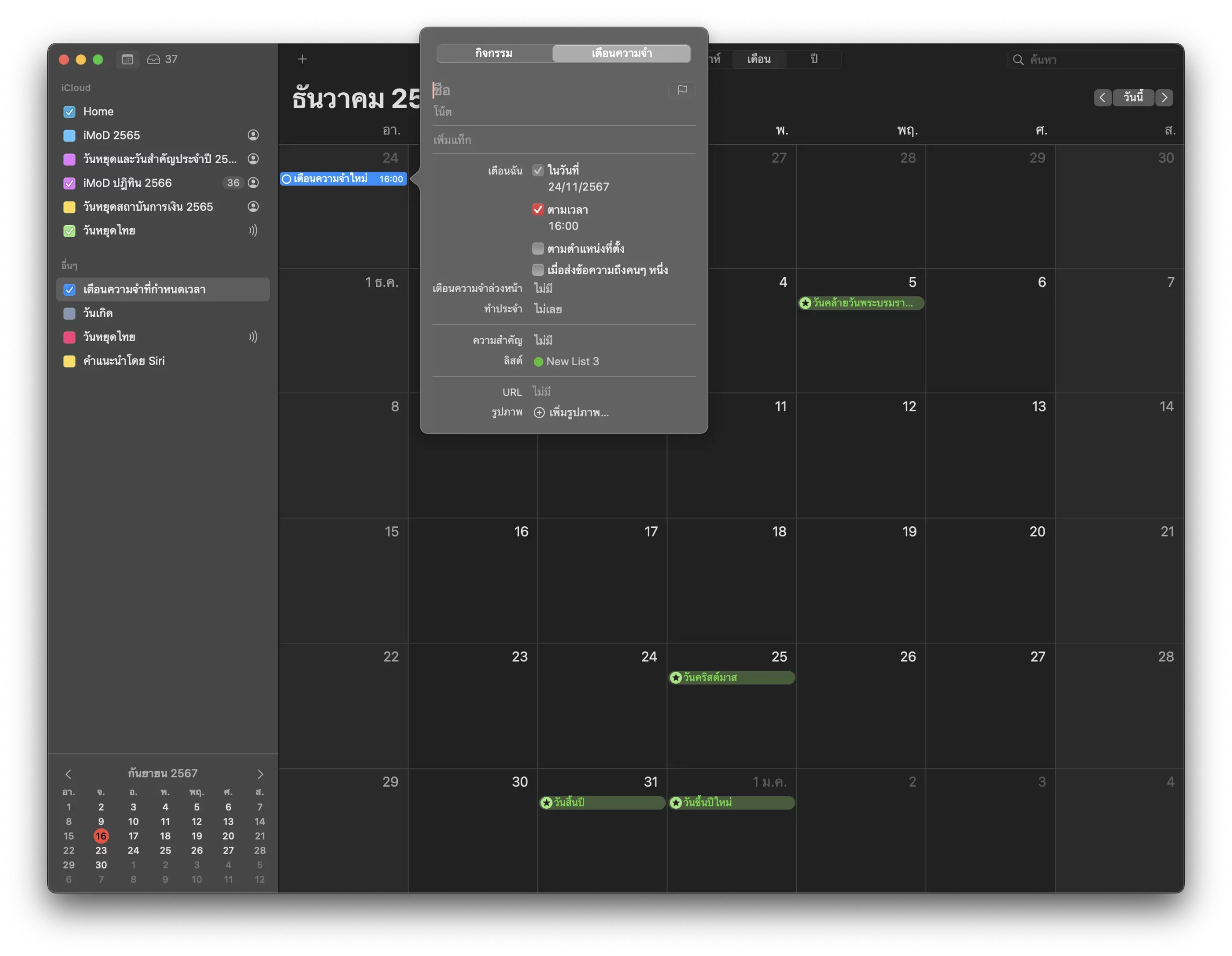Click the วันนี้ today button
The height and width of the screenshot is (956, 1232).
click(x=1133, y=98)
